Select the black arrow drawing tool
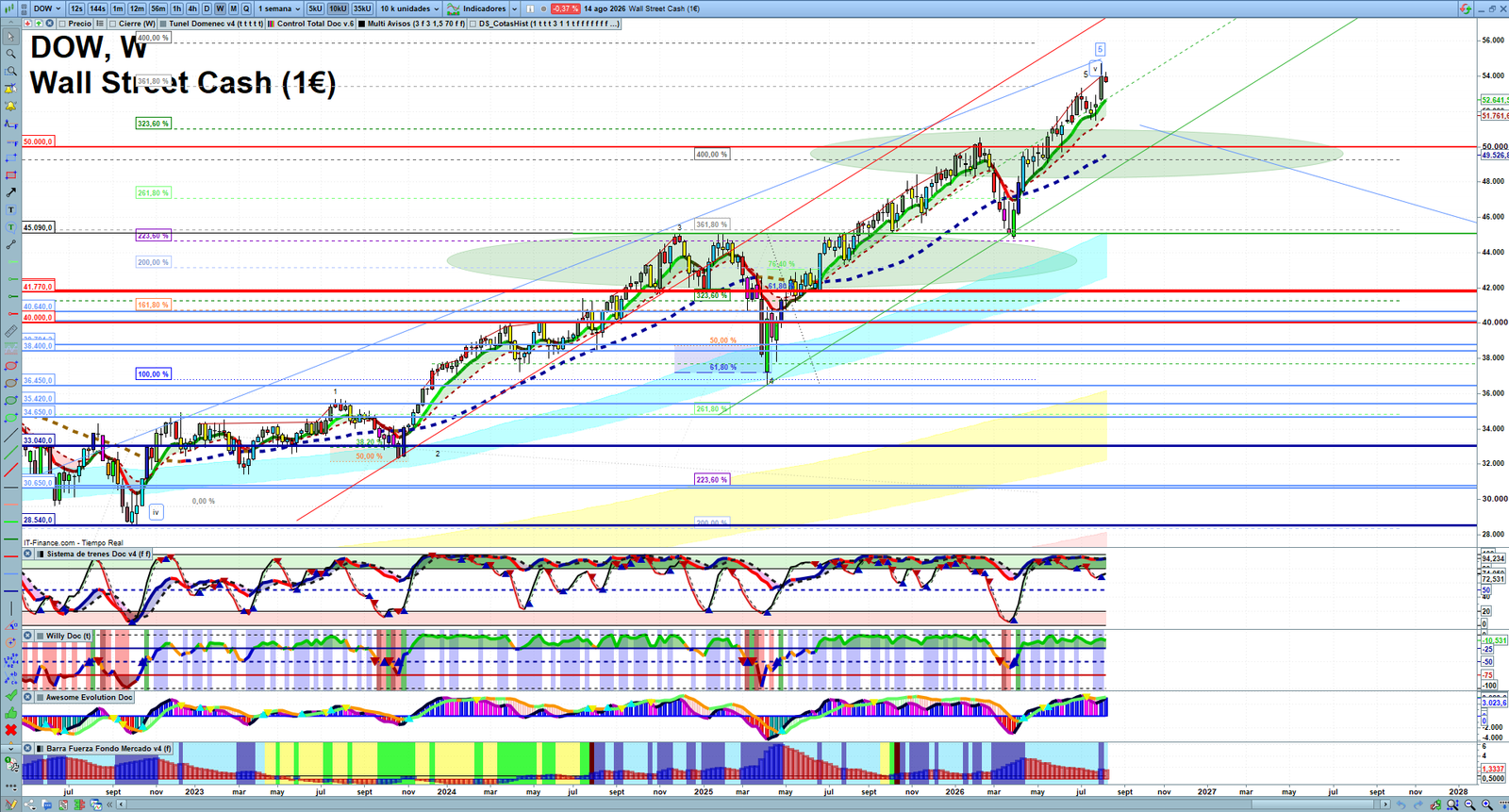 [10, 191]
